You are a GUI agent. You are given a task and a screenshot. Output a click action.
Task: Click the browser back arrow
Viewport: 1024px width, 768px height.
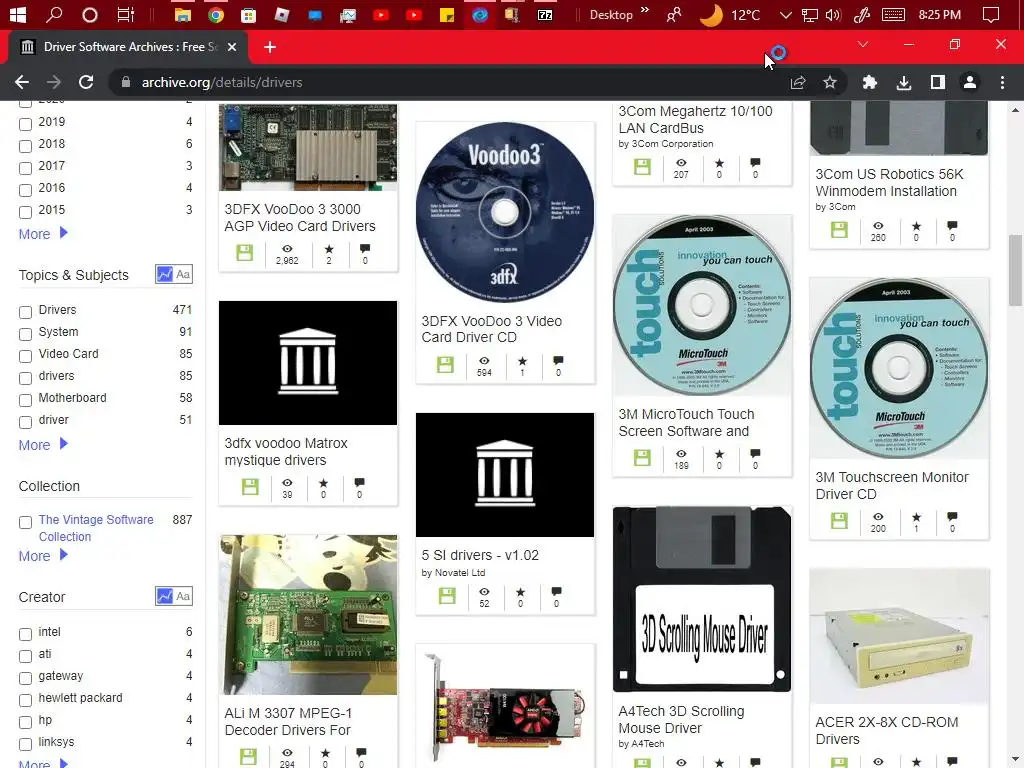[22, 82]
